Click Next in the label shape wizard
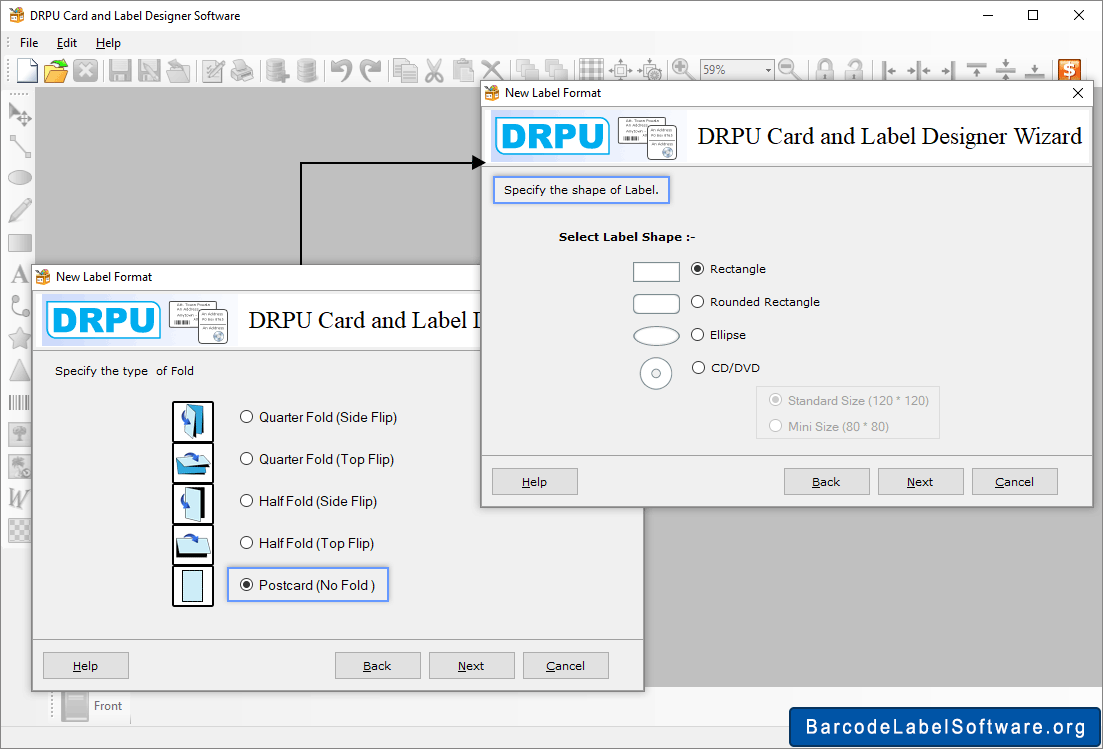Image resolution: width=1103 pixels, height=749 pixels. coord(920,482)
